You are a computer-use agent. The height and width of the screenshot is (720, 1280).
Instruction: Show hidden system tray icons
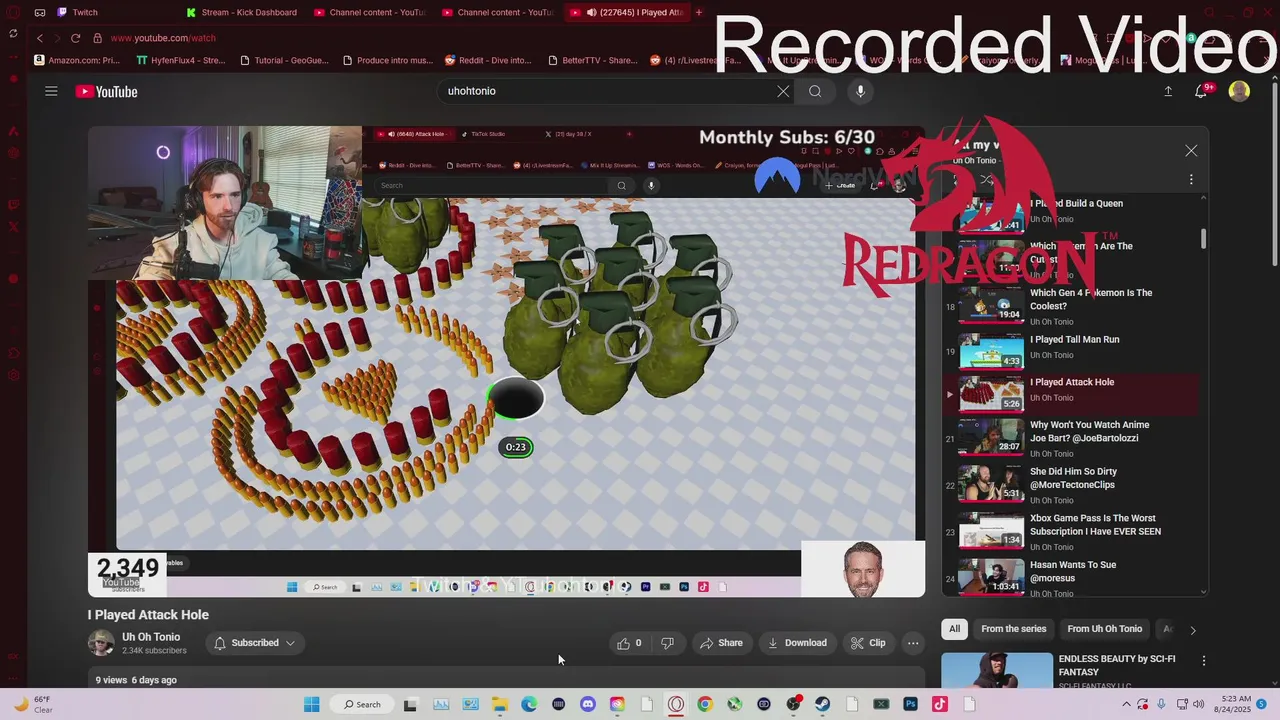point(1126,704)
